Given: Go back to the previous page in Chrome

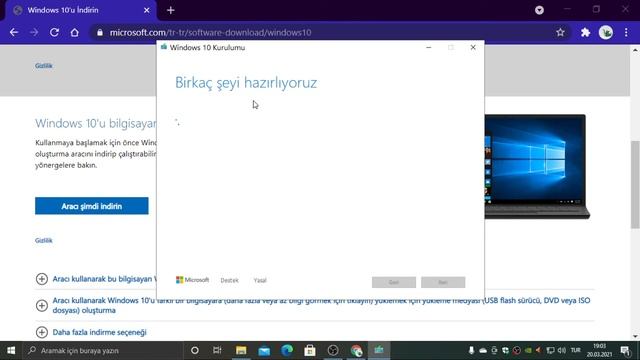Looking at the screenshot, I should tap(14, 33).
